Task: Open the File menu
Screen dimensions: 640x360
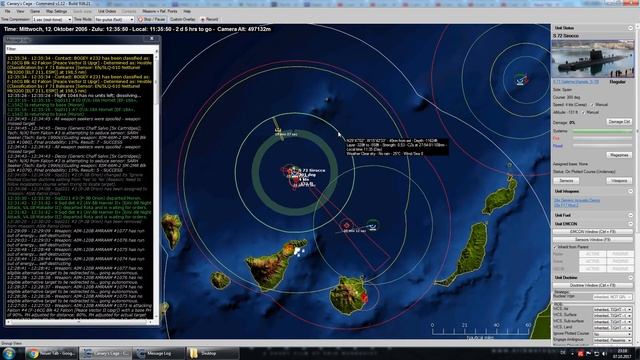Action: coord(7,11)
